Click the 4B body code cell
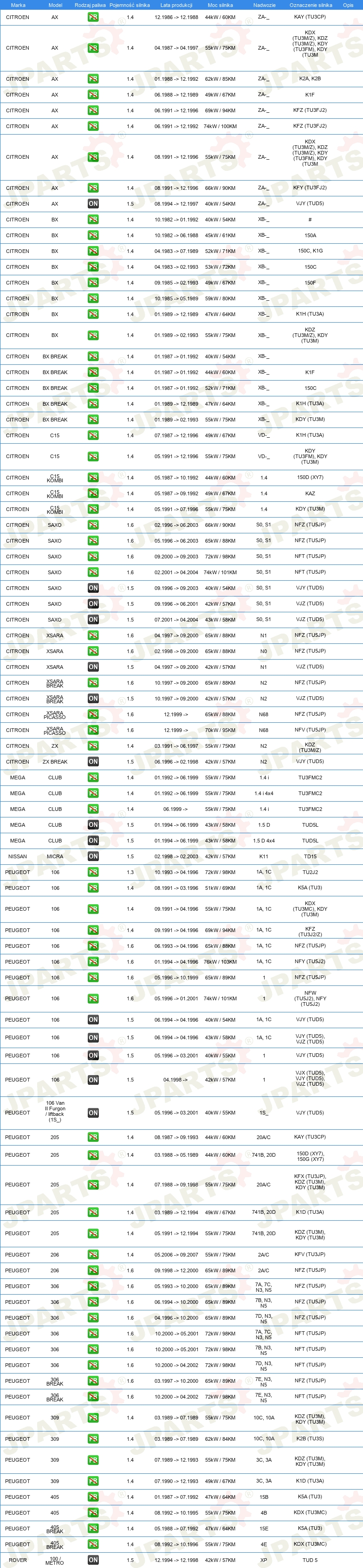The height and width of the screenshot is (1568, 363). [x=264, y=1513]
